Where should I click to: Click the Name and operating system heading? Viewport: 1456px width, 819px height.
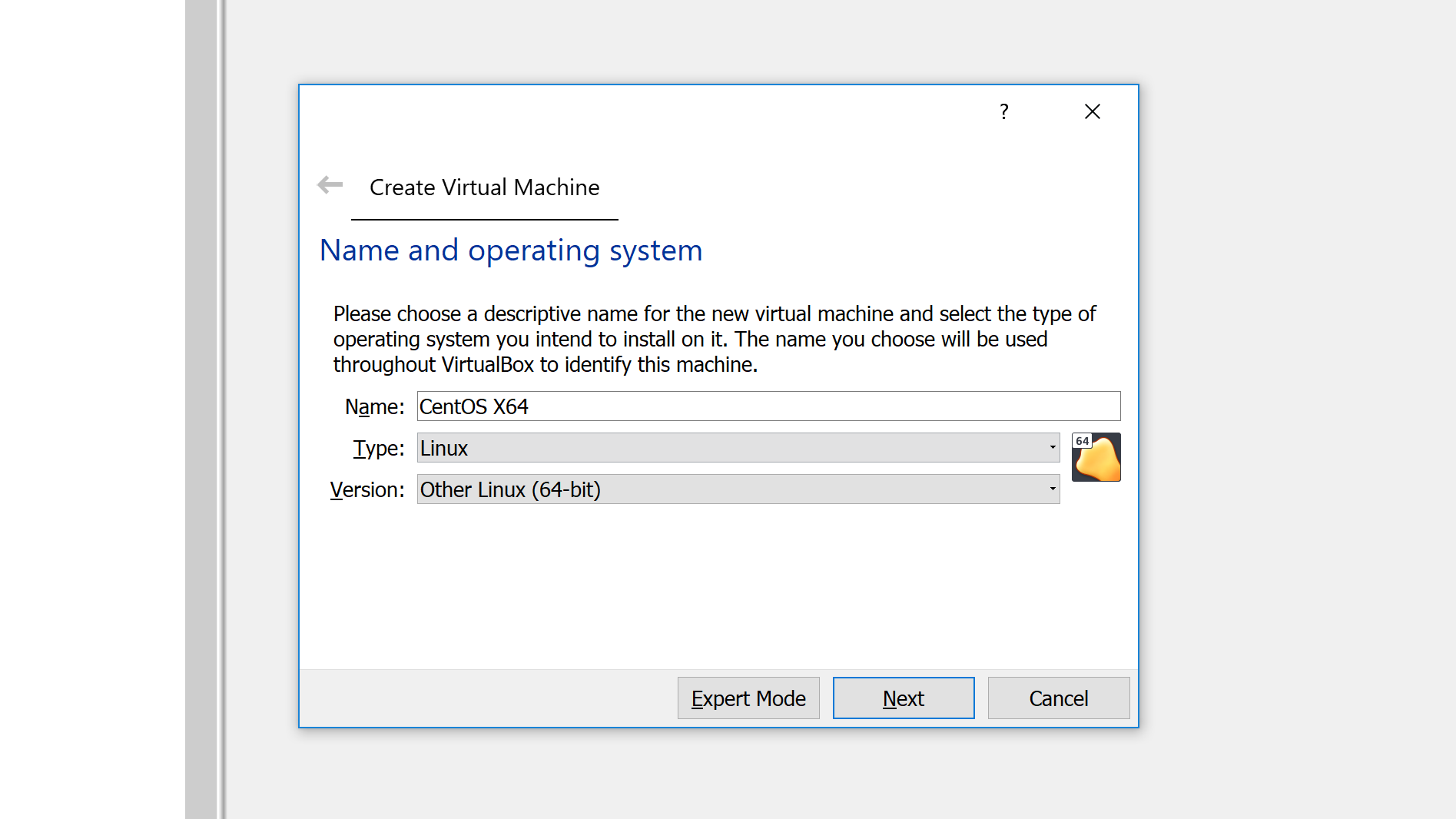click(511, 250)
